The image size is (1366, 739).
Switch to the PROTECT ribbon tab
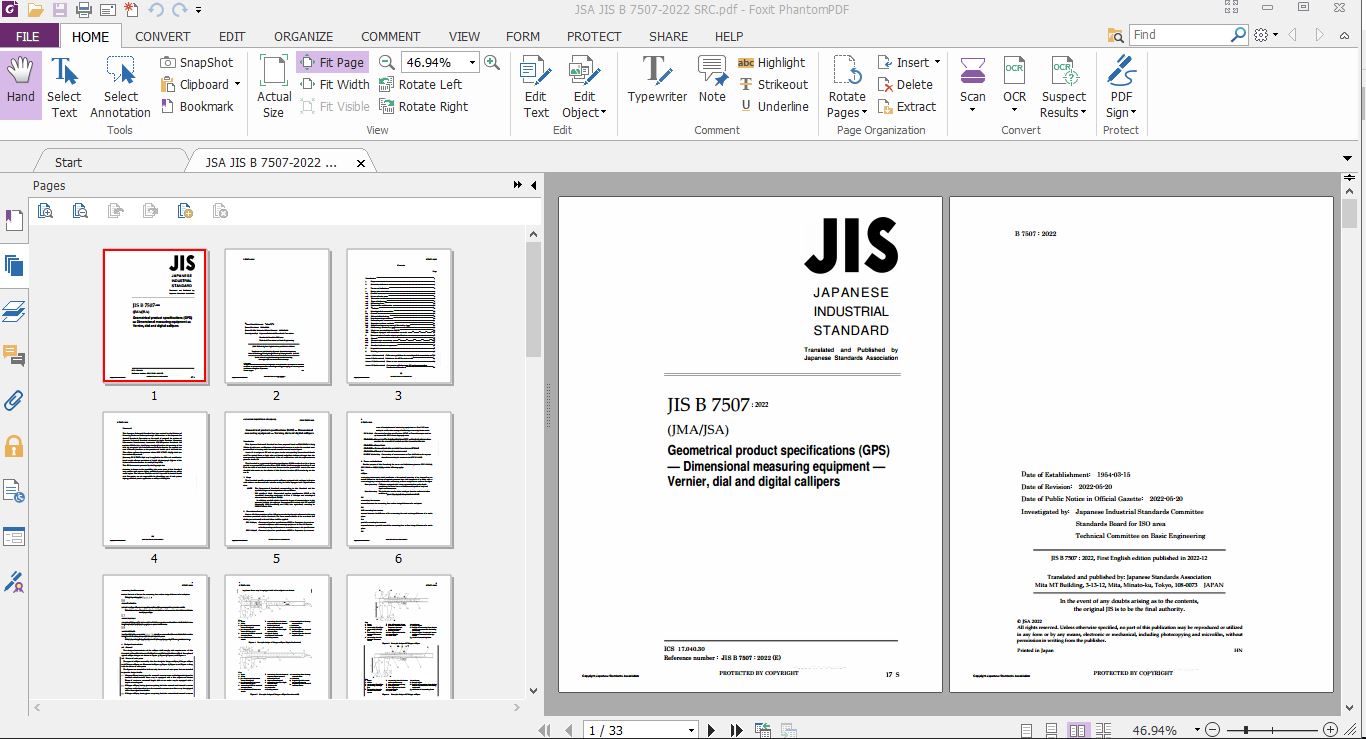pos(594,36)
